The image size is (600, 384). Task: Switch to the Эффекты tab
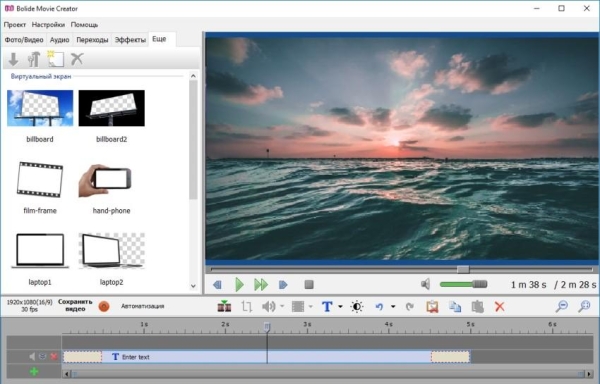pyautogui.click(x=130, y=40)
